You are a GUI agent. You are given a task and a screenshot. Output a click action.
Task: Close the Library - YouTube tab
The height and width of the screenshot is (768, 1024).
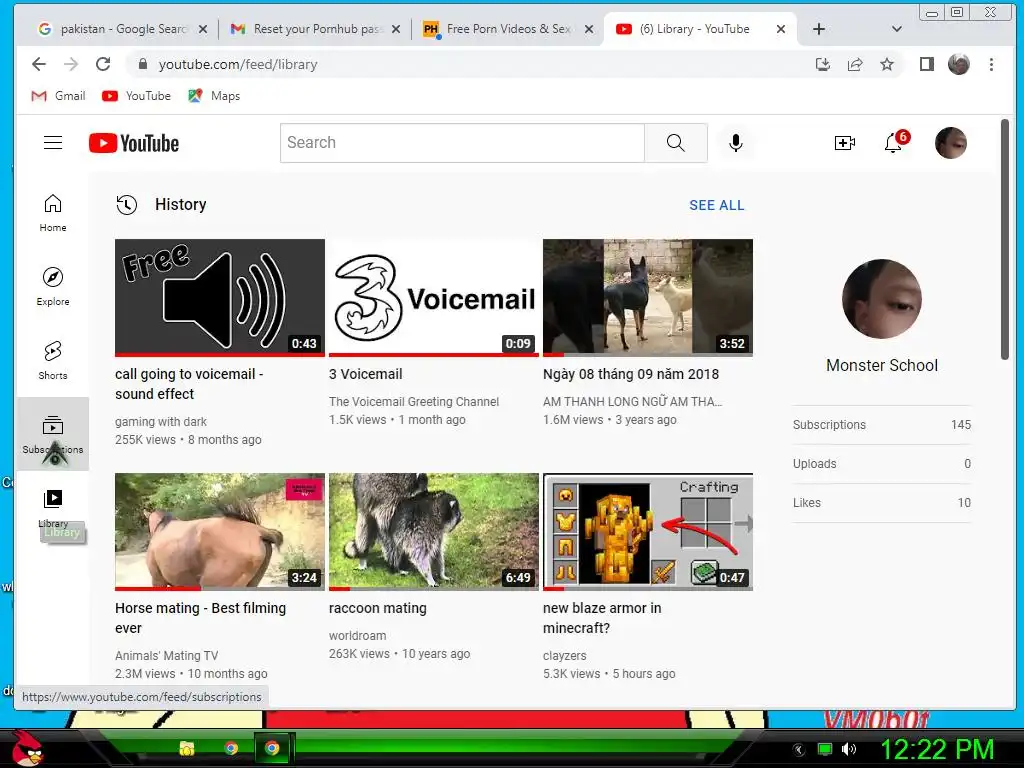(x=780, y=29)
